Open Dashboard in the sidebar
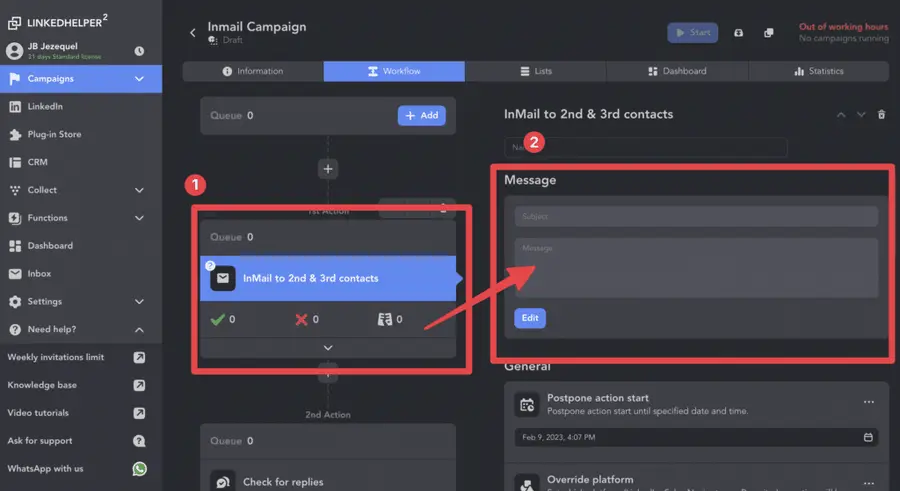900x491 pixels. click(81, 246)
